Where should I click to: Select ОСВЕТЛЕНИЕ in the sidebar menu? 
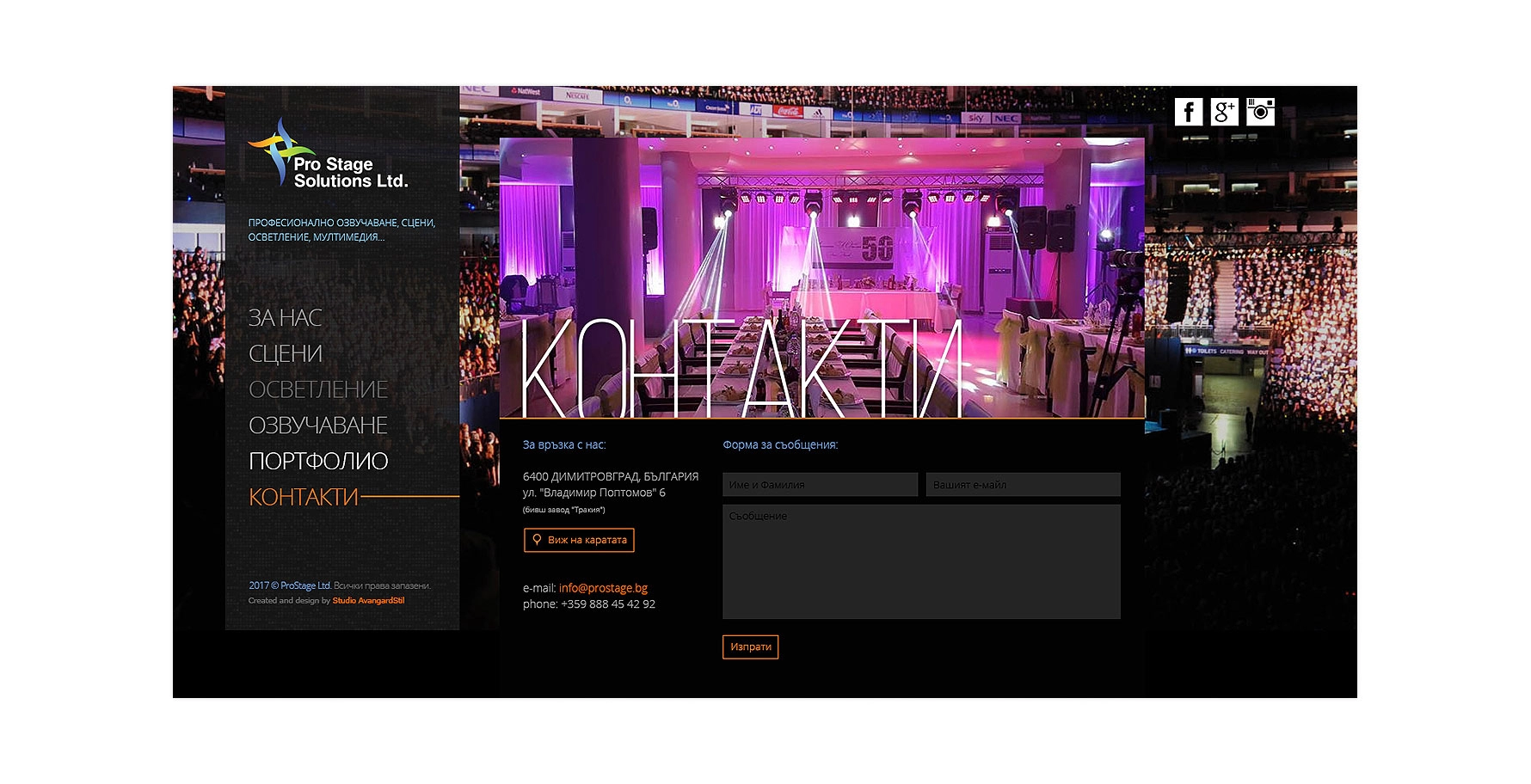(318, 390)
